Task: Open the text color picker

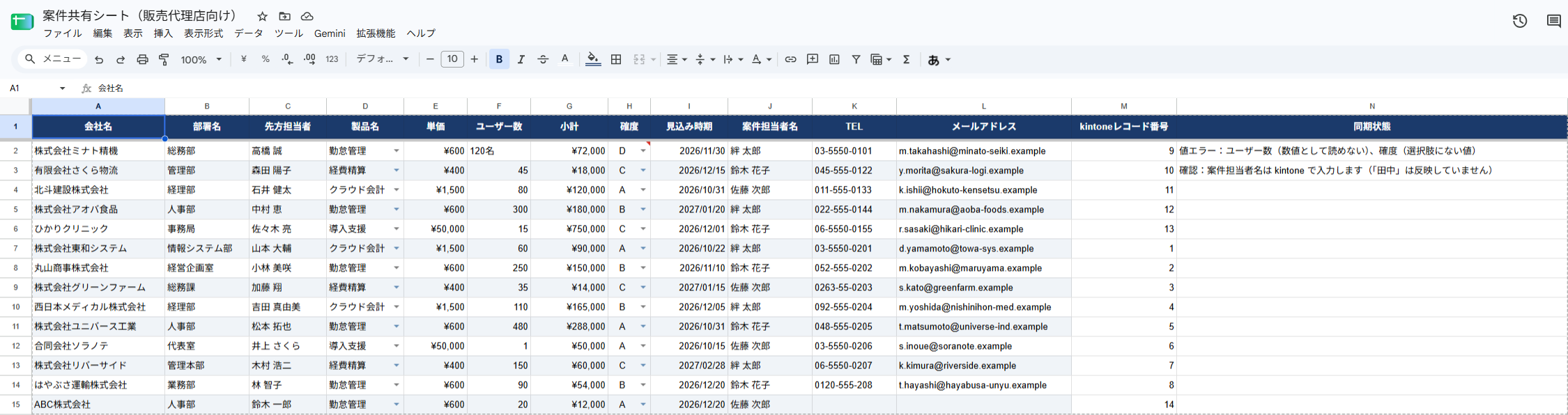Action: pos(565,60)
